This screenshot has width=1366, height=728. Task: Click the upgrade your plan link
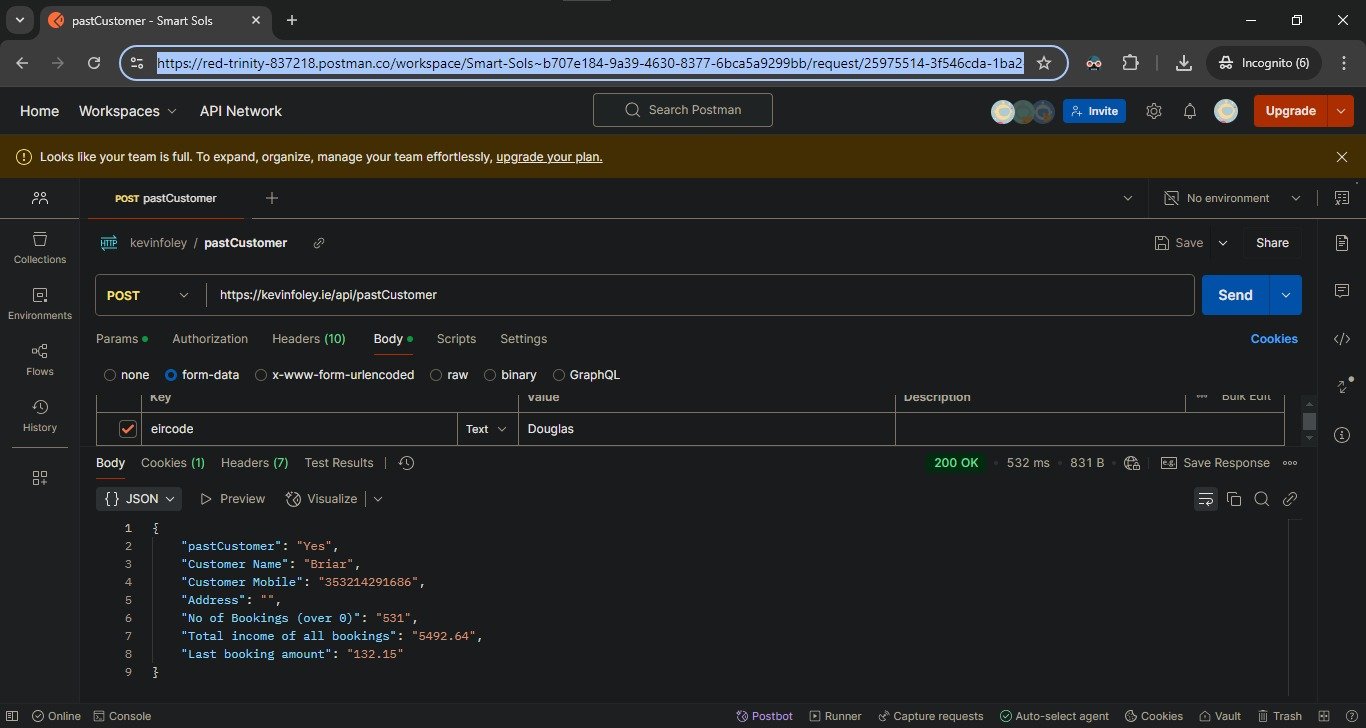[x=549, y=157]
